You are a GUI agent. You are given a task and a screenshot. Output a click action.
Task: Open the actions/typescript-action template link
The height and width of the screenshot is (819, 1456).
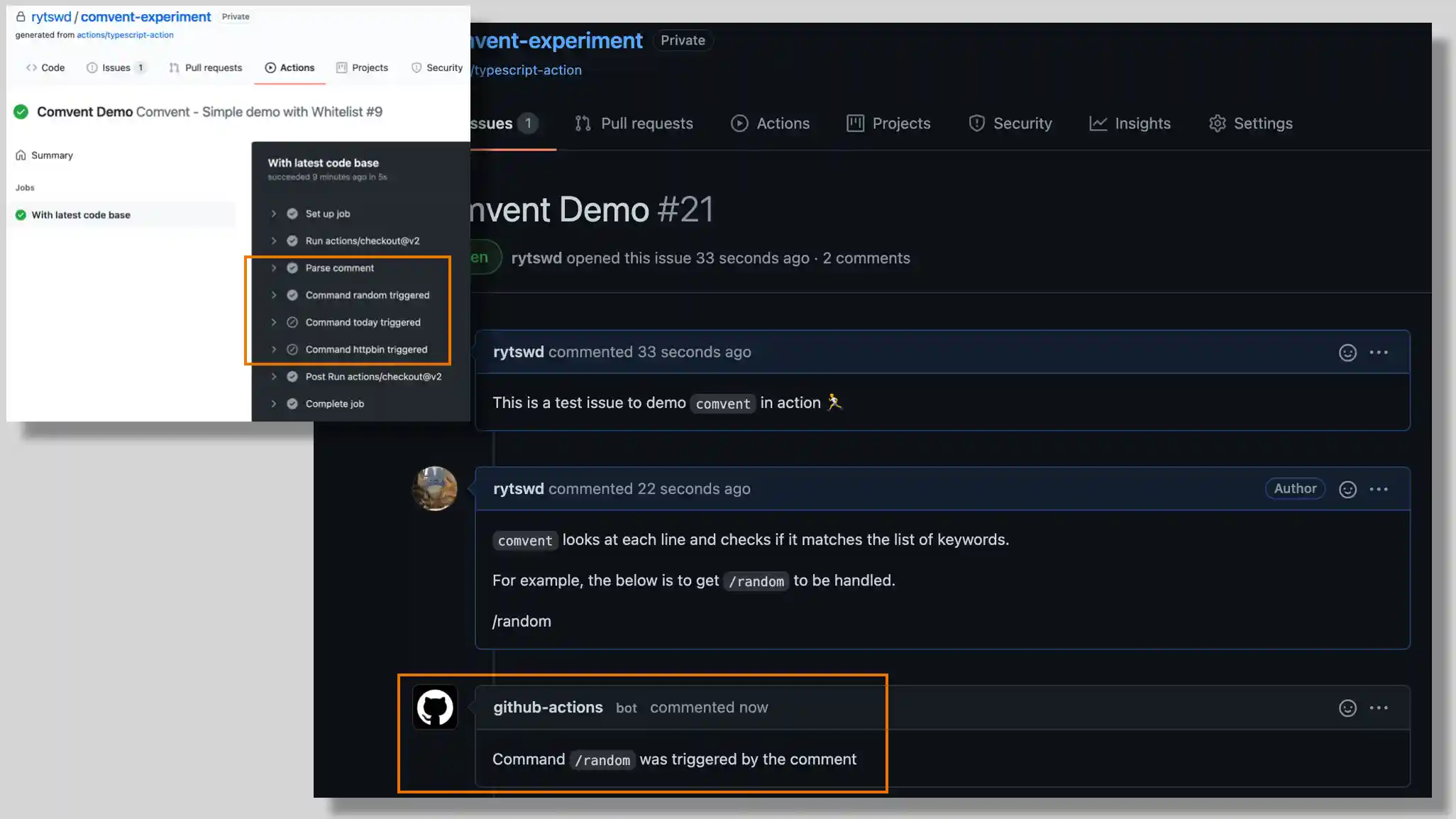[125, 34]
